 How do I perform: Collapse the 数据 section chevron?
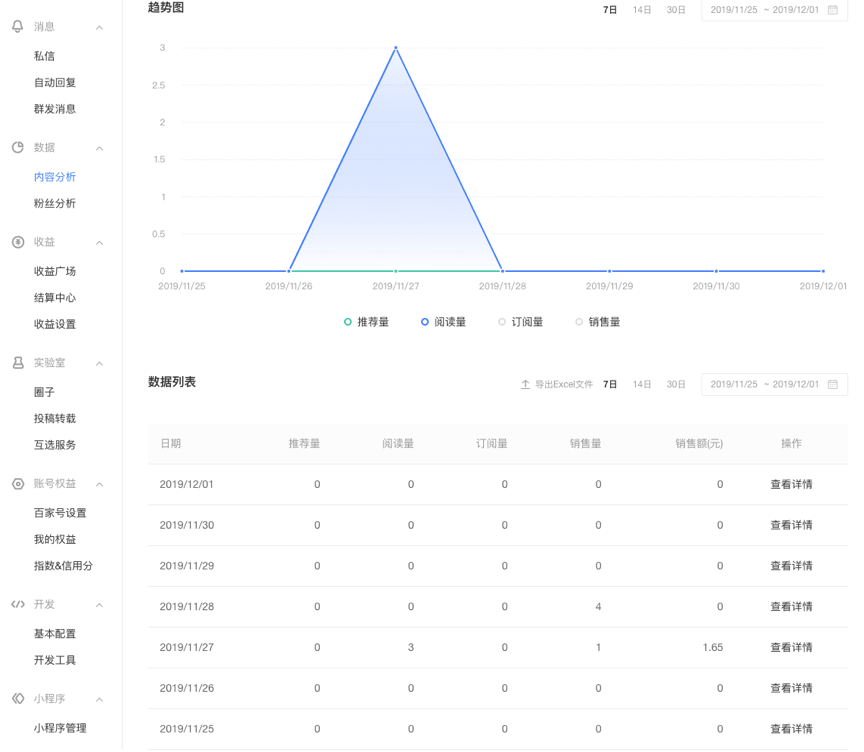[99, 148]
